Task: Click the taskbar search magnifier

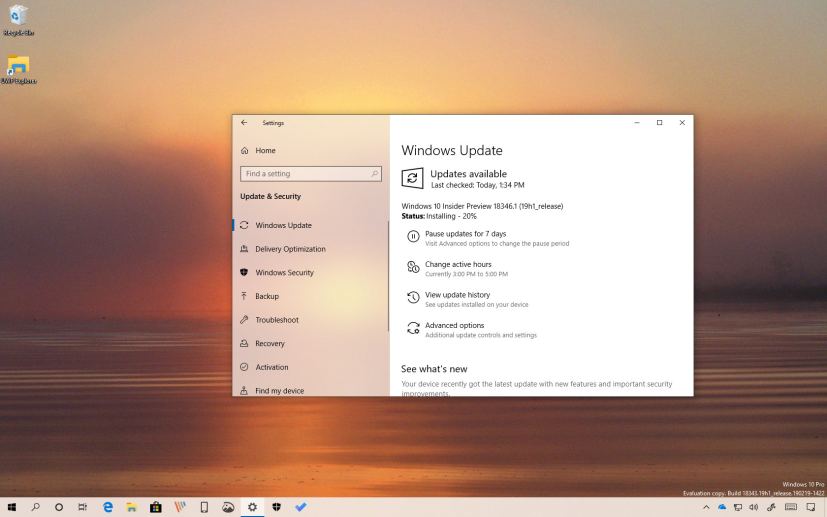Action: [x=35, y=507]
